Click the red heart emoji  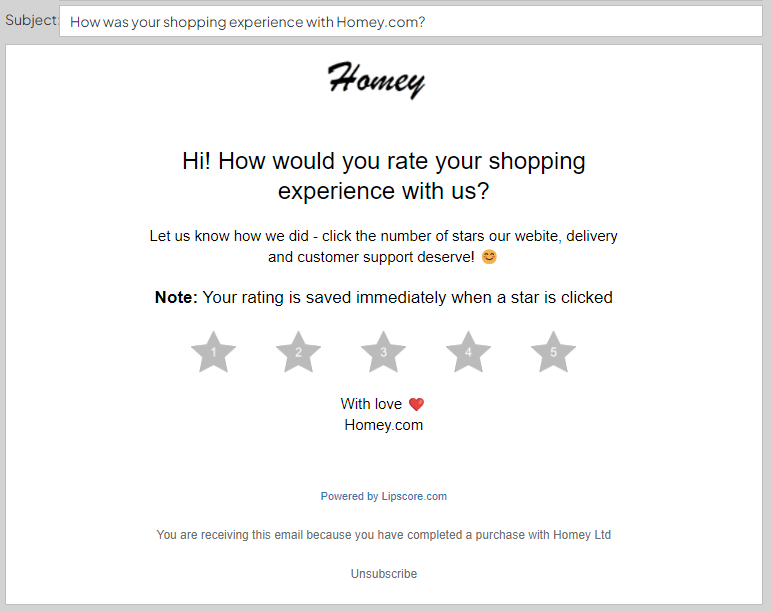[416, 404]
